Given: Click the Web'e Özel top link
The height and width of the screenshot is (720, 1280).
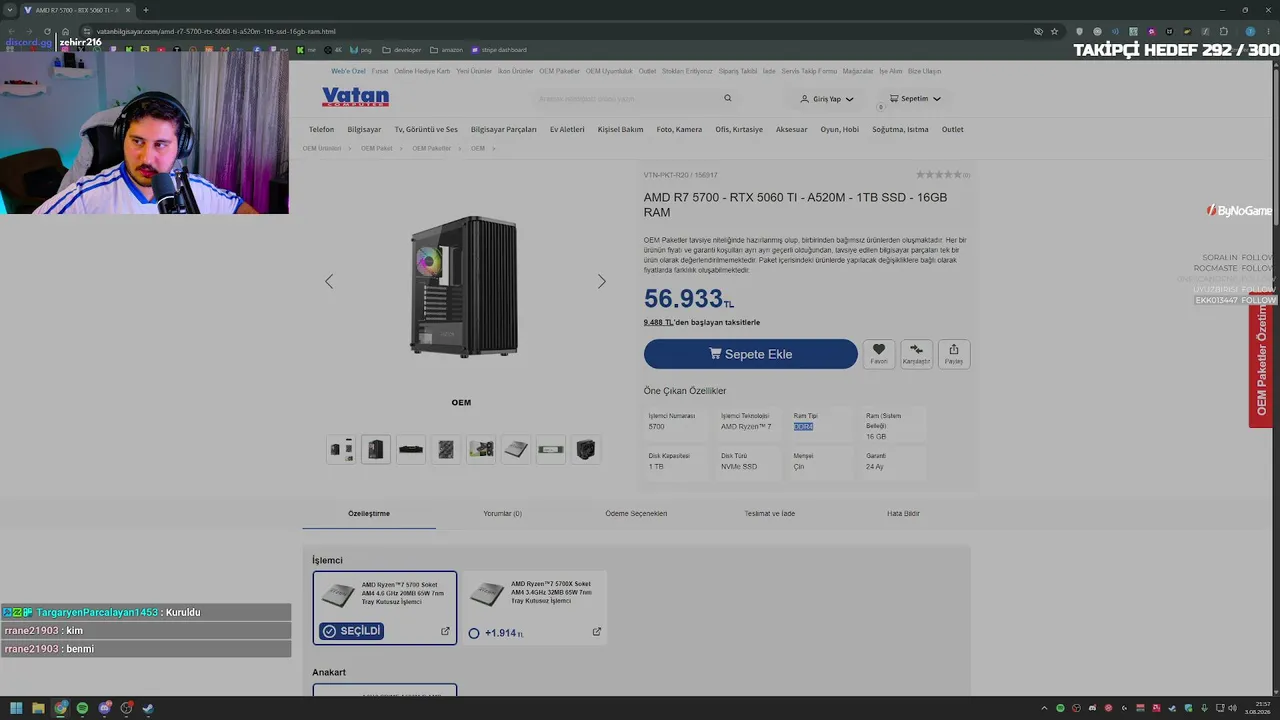Looking at the screenshot, I should click(348, 71).
